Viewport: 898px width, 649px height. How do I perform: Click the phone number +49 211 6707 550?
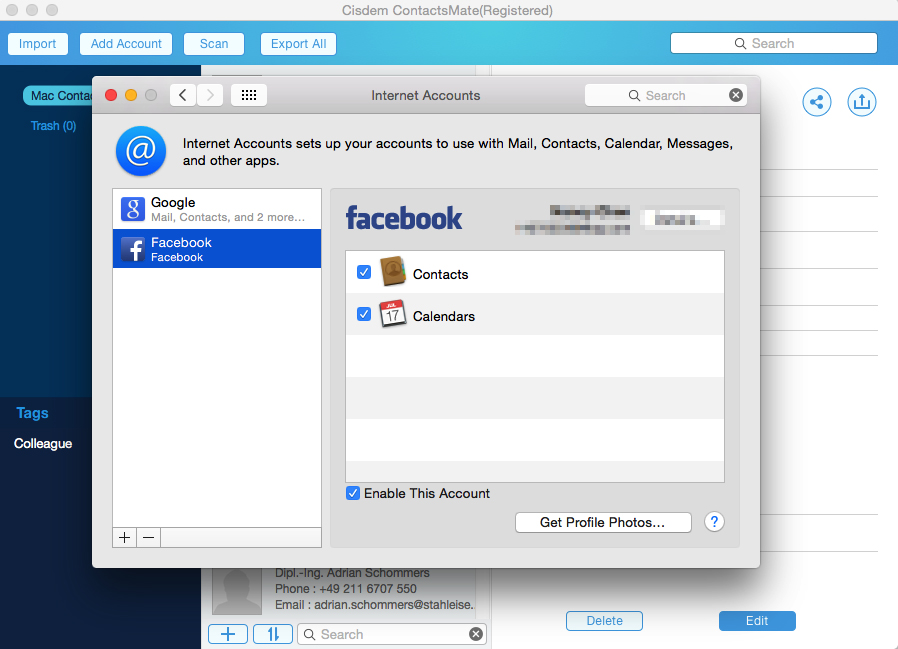pos(368,589)
